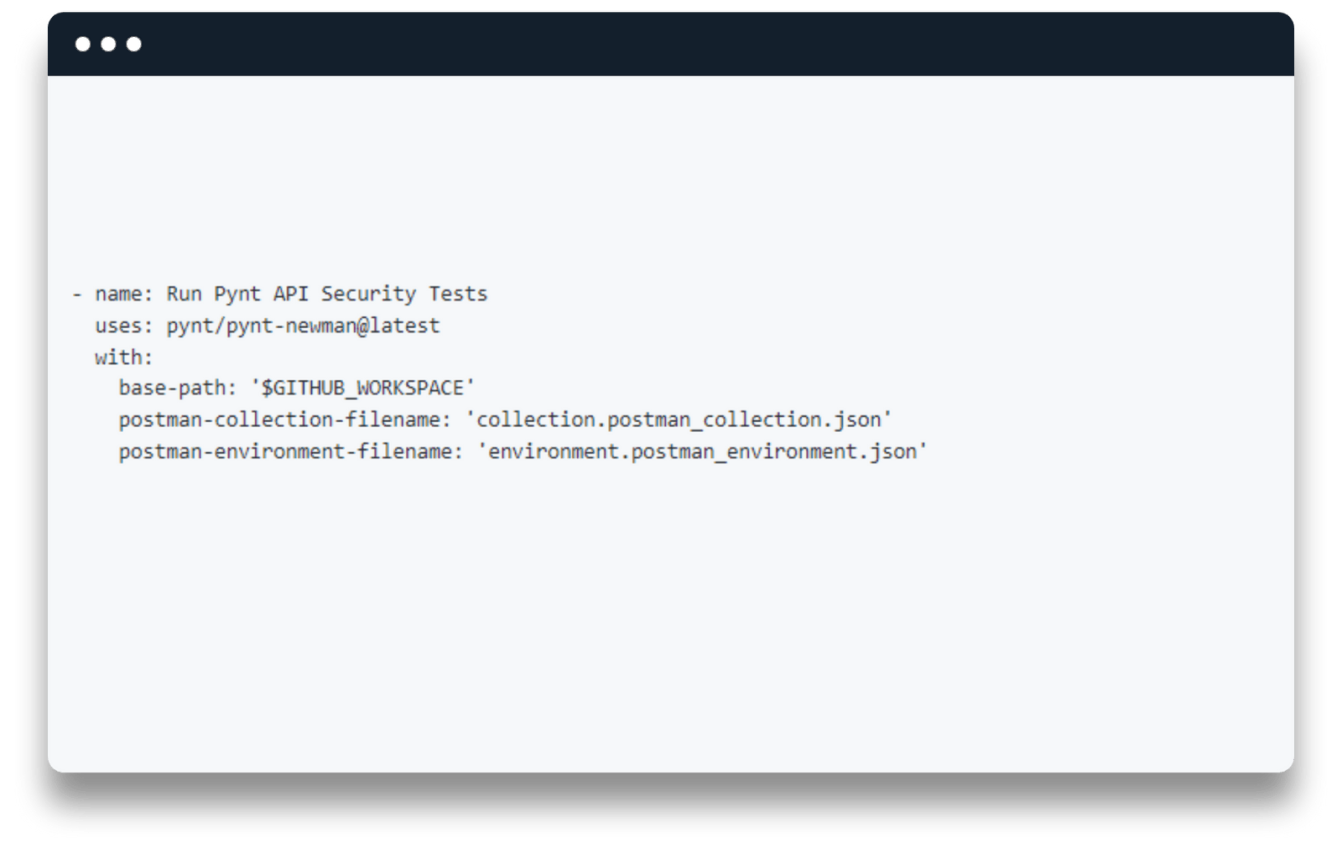Click the 'environment.postman_environment.json' string
Viewport: 1342px width, 852px height.
point(703,451)
